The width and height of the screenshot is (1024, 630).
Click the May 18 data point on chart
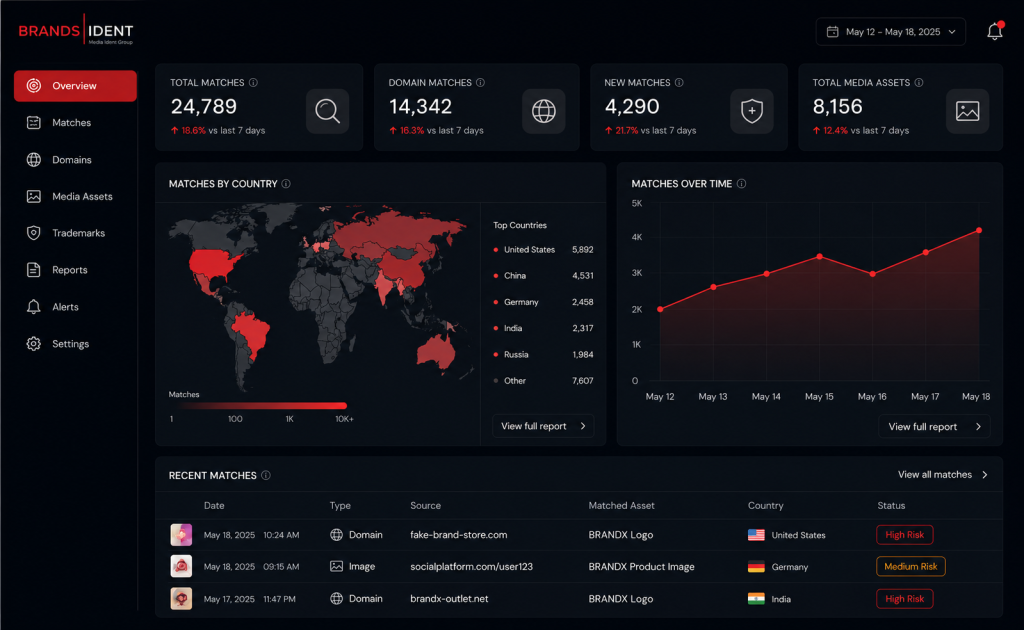click(979, 230)
